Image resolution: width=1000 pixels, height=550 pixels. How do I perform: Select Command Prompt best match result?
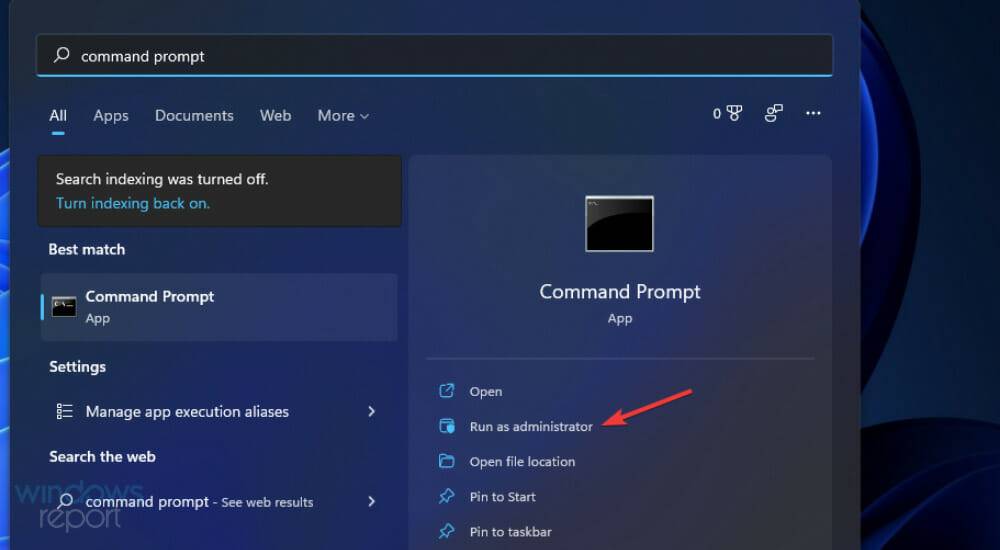(x=219, y=307)
